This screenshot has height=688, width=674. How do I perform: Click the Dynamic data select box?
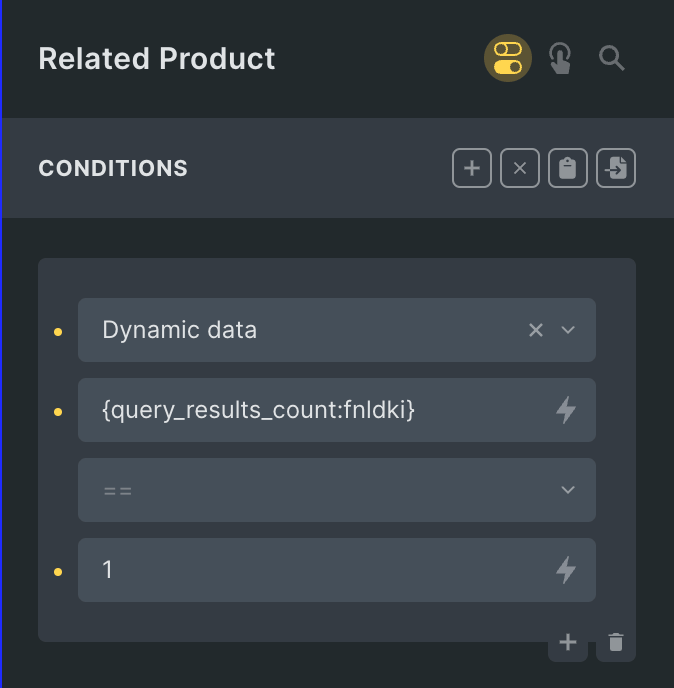tap(300, 330)
